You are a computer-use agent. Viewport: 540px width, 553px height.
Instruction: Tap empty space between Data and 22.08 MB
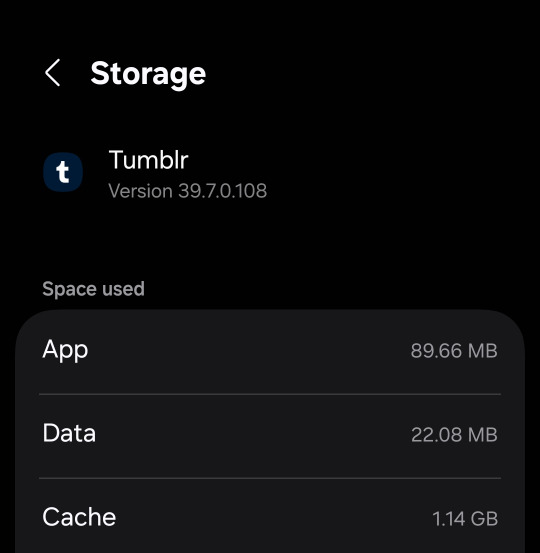pyautogui.click(x=253, y=434)
